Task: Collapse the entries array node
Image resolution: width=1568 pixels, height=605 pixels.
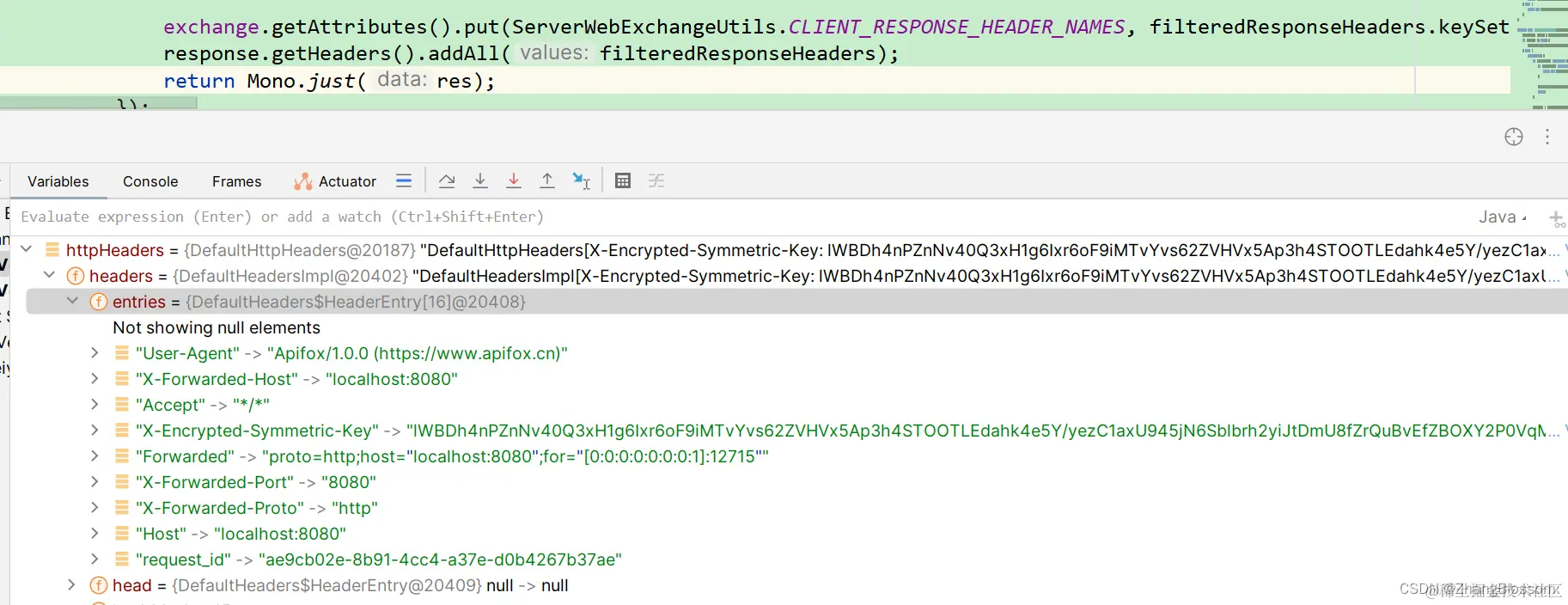Action: click(x=72, y=301)
